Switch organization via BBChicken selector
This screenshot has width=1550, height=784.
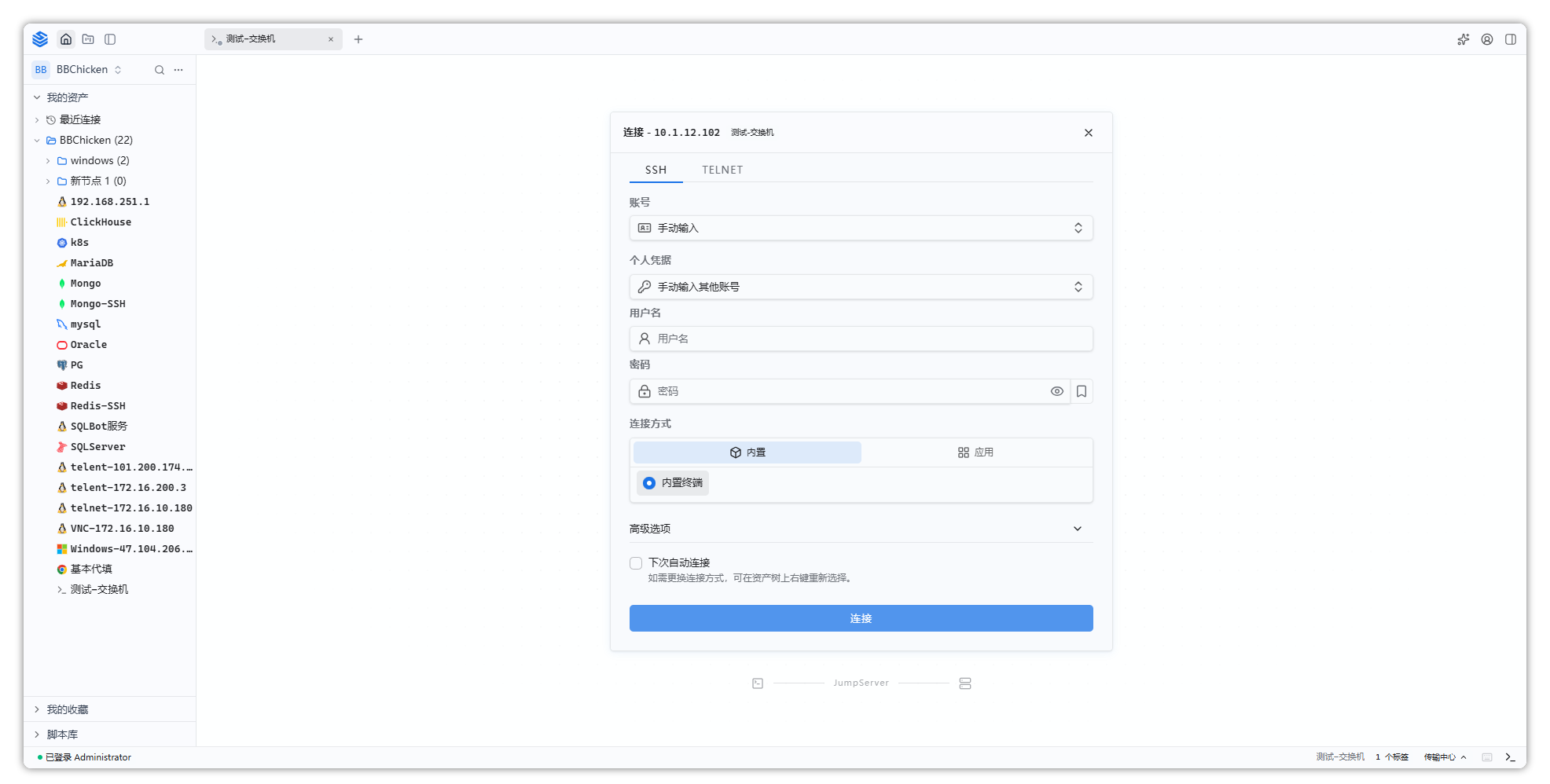(x=77, y=70)
